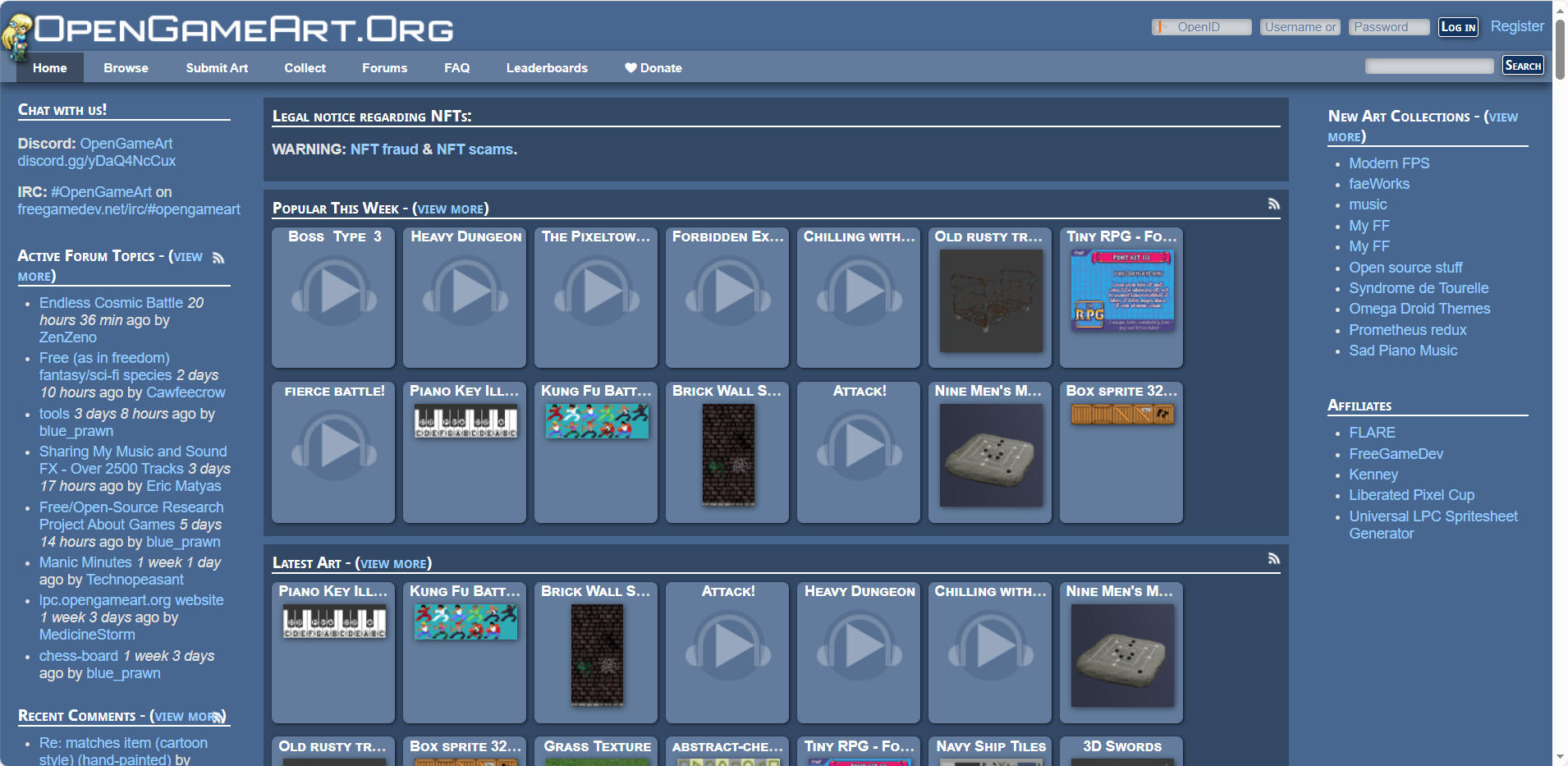The width and height of the screenshot is (1568, 766).
Task: Click the RSS feed icon beside Popular This Week
Action: click(x=1273, y=204)
